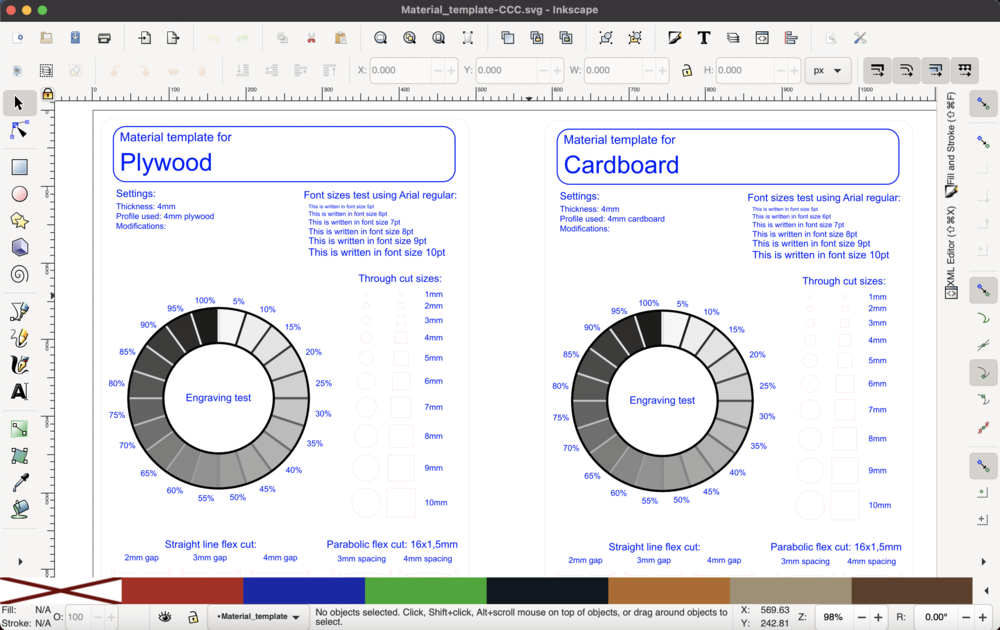Open the color palette menu arrow
The image size is (1000, 630).
pos(986,590)
